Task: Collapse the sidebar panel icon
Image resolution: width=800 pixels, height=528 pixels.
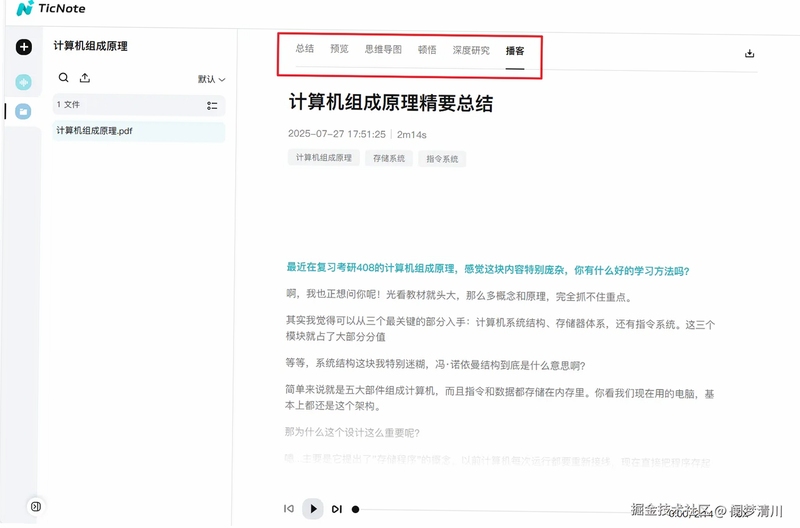Action: (36, 507)
